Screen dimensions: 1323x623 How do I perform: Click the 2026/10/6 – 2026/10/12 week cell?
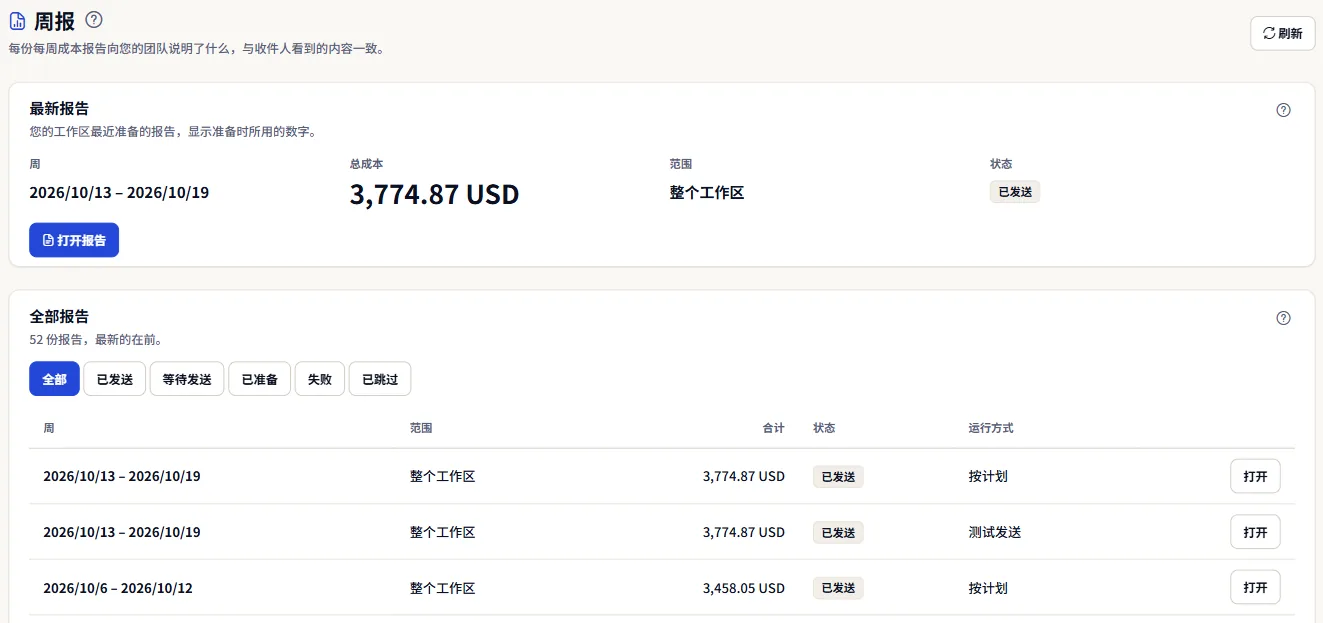point(118,588)
